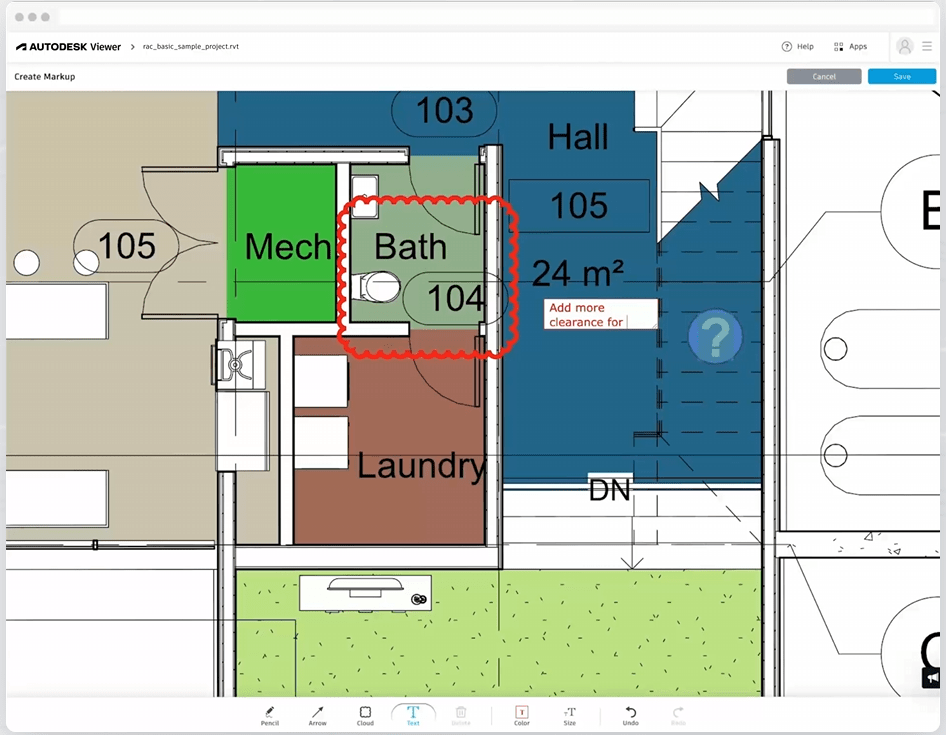Open the markup Color picker
This screenshot has width=946, height=735.
(522, 716)
